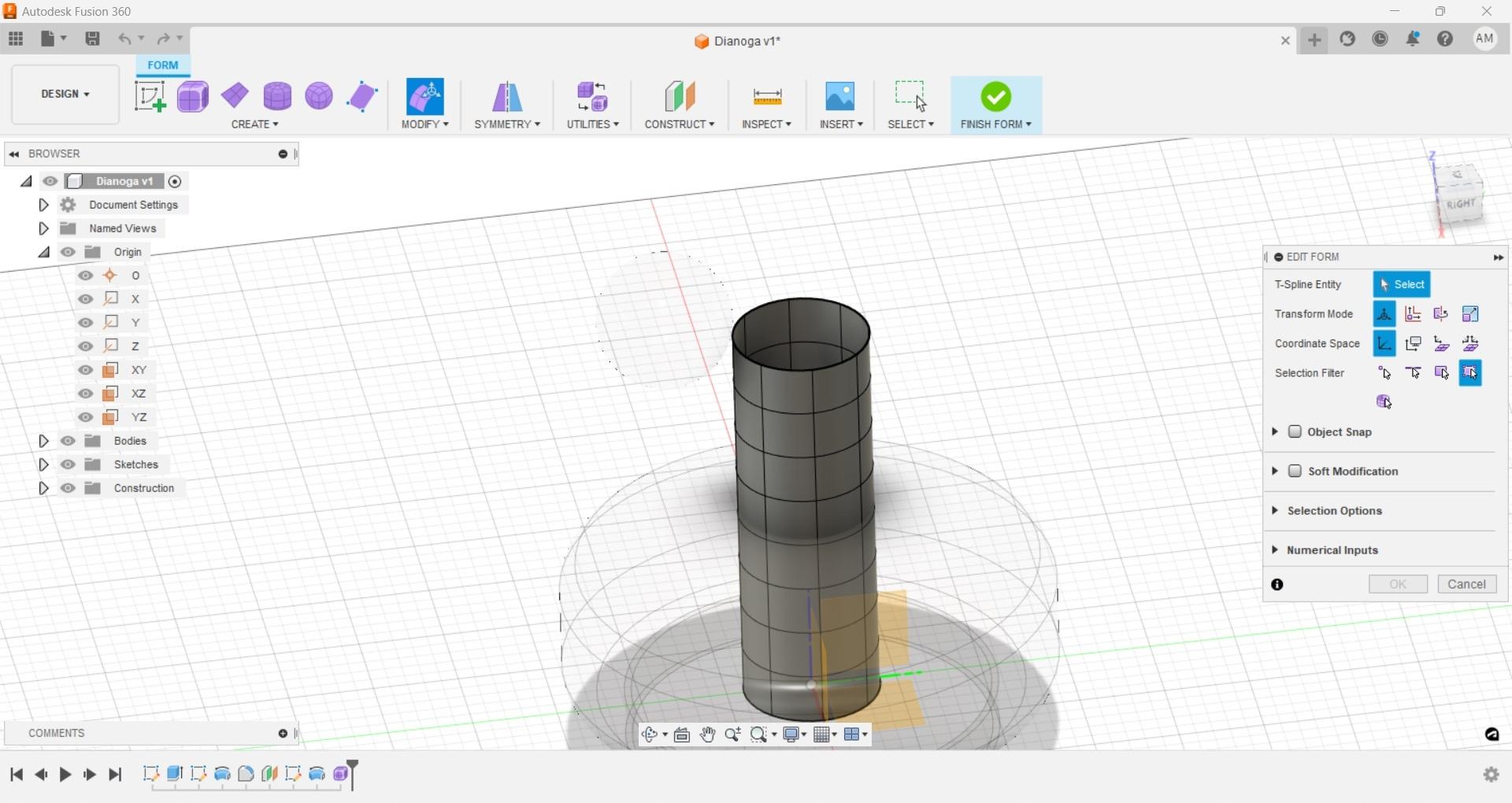Click the RIGHT face of the ViewCube

click(x=1462, y=204)
